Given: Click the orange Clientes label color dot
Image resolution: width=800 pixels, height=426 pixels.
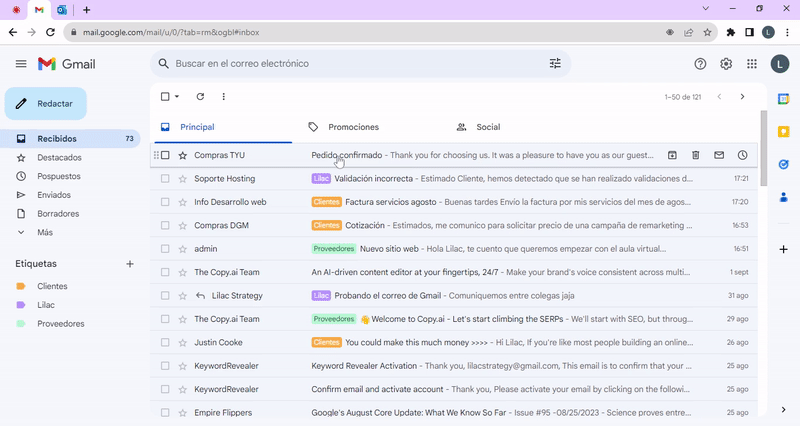Looking at the screenshot, I should pos(21,286).
